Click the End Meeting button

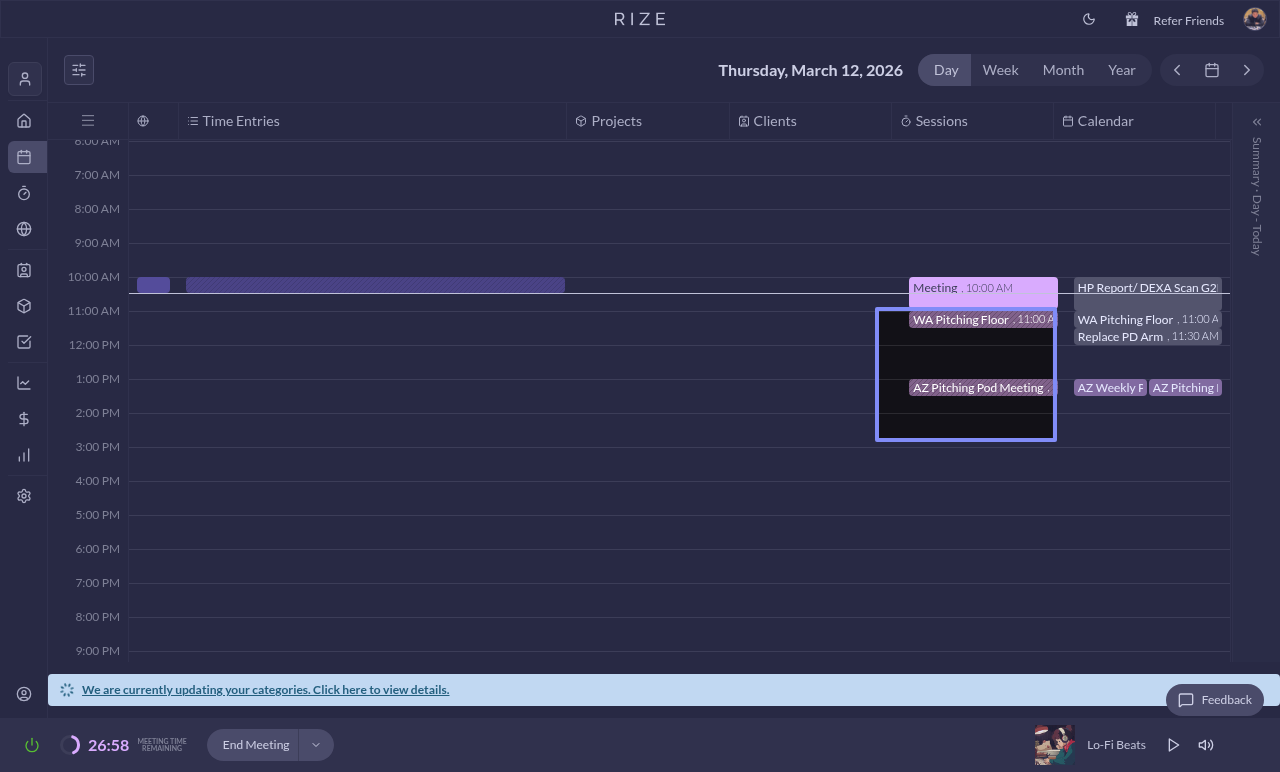[x=255, y=745]
